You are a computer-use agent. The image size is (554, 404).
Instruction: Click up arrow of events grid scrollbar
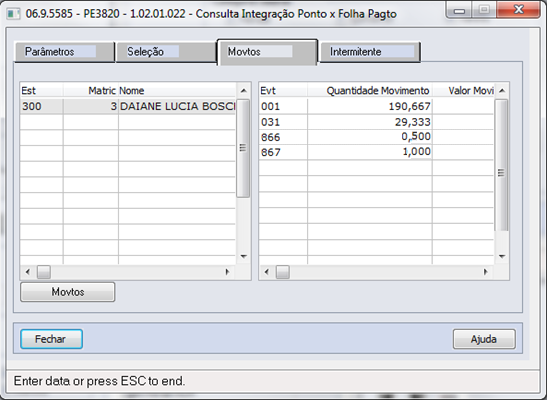[502, 91]
